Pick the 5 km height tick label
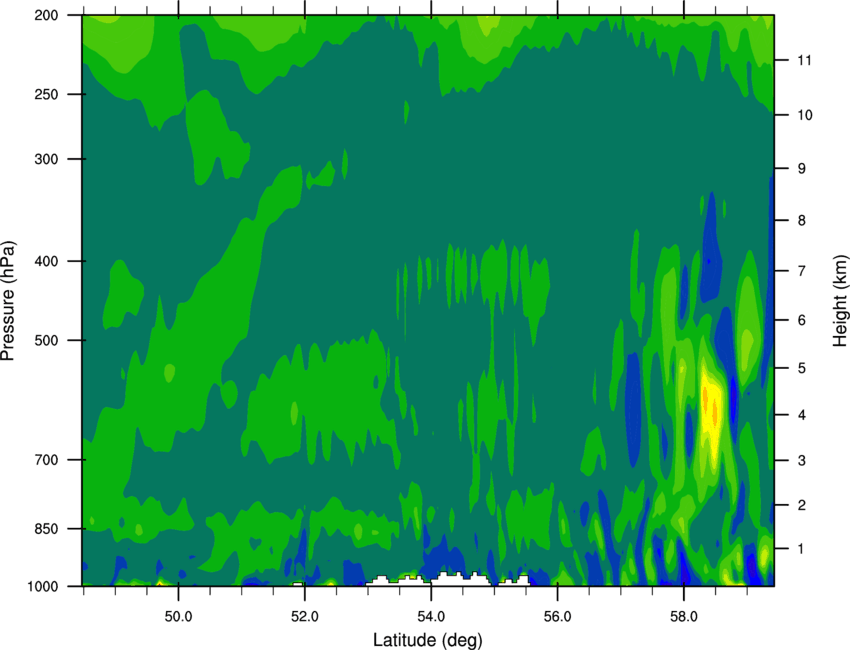 click(802, 369)
